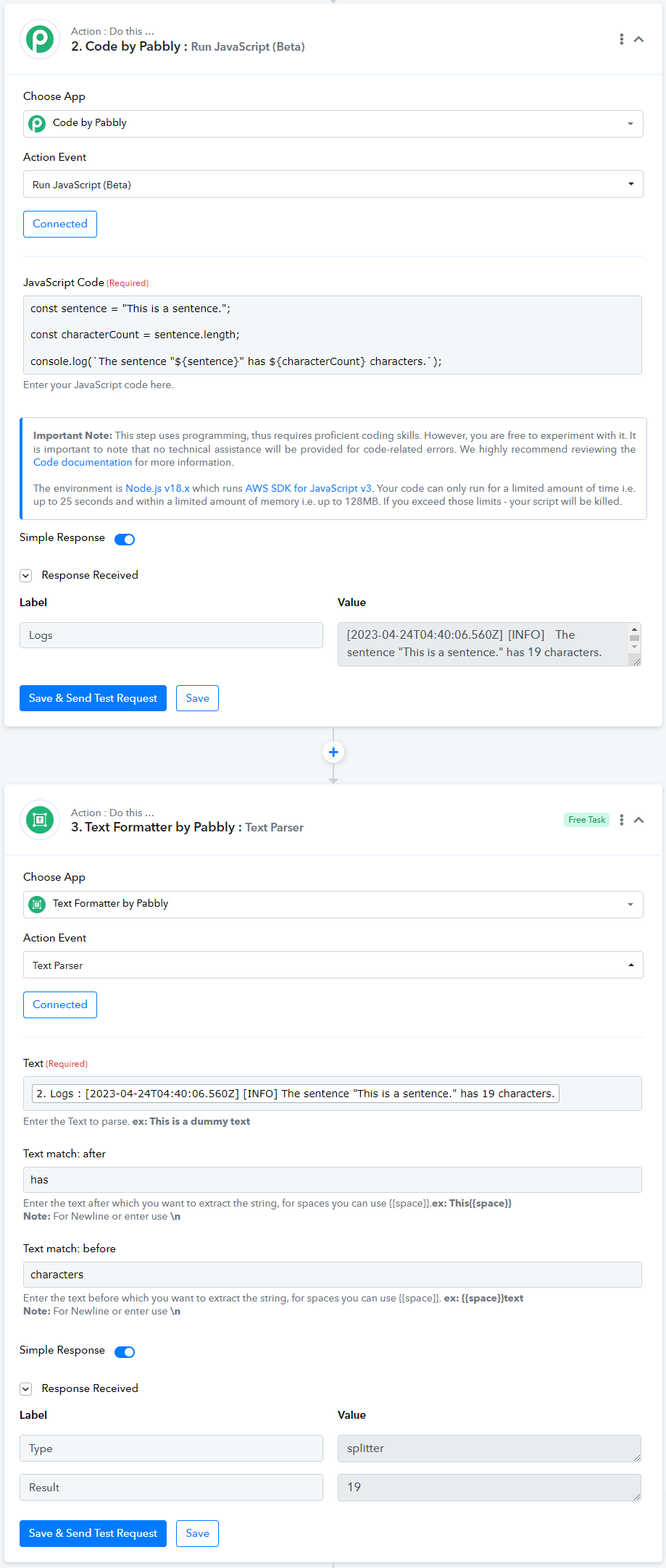Open three-dot menu for Text Formatter step
The image size is (666, 1568).
(x=621, y=820)
